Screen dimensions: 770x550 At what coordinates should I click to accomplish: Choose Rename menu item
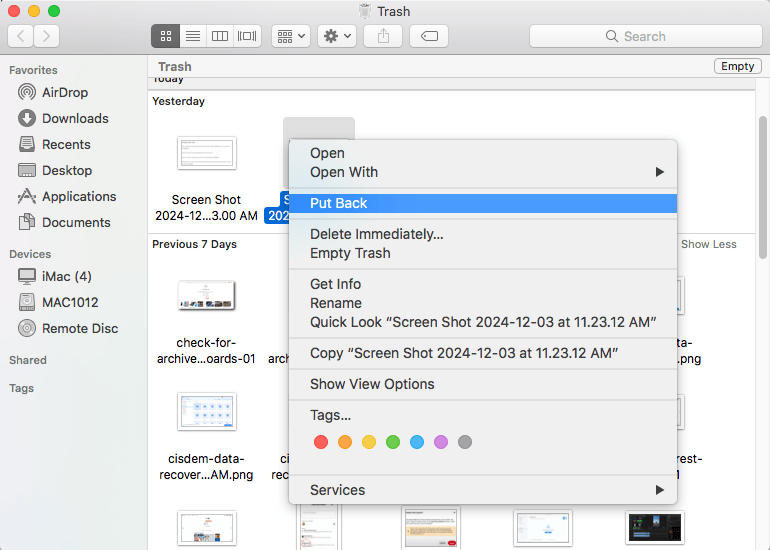pos(483,303)
